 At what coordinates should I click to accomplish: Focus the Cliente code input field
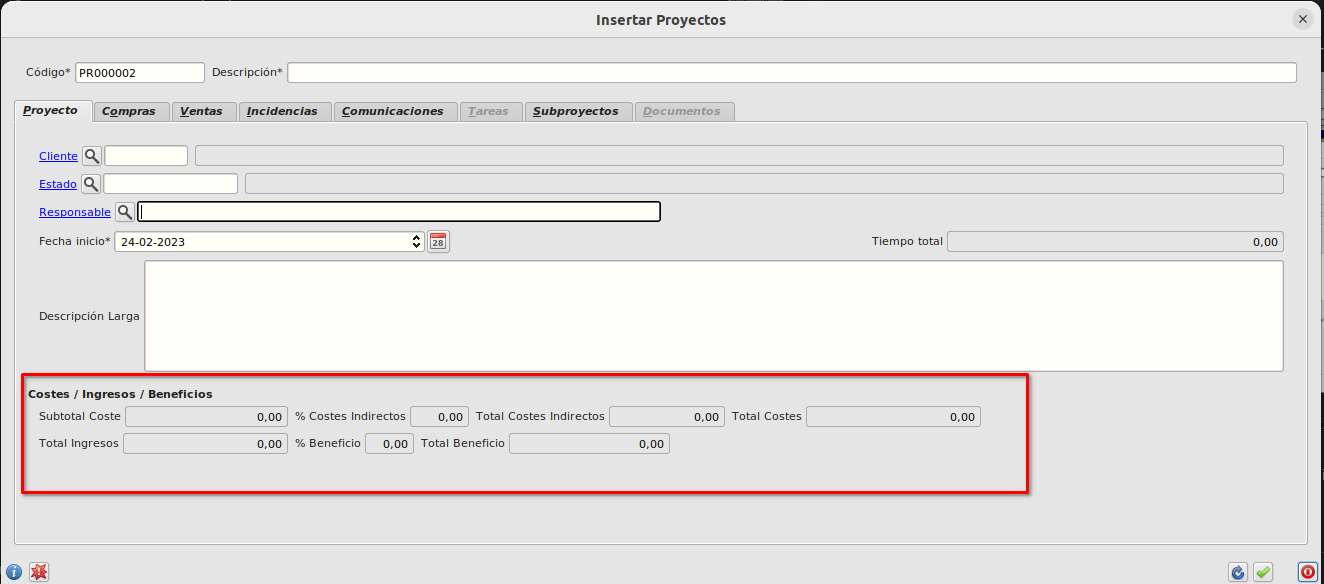click(x=146, y=156)
